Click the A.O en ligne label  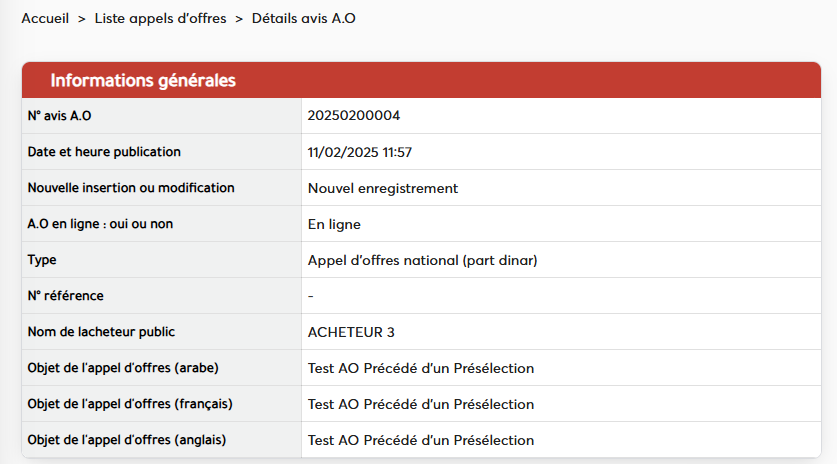(x=100, y=224)
